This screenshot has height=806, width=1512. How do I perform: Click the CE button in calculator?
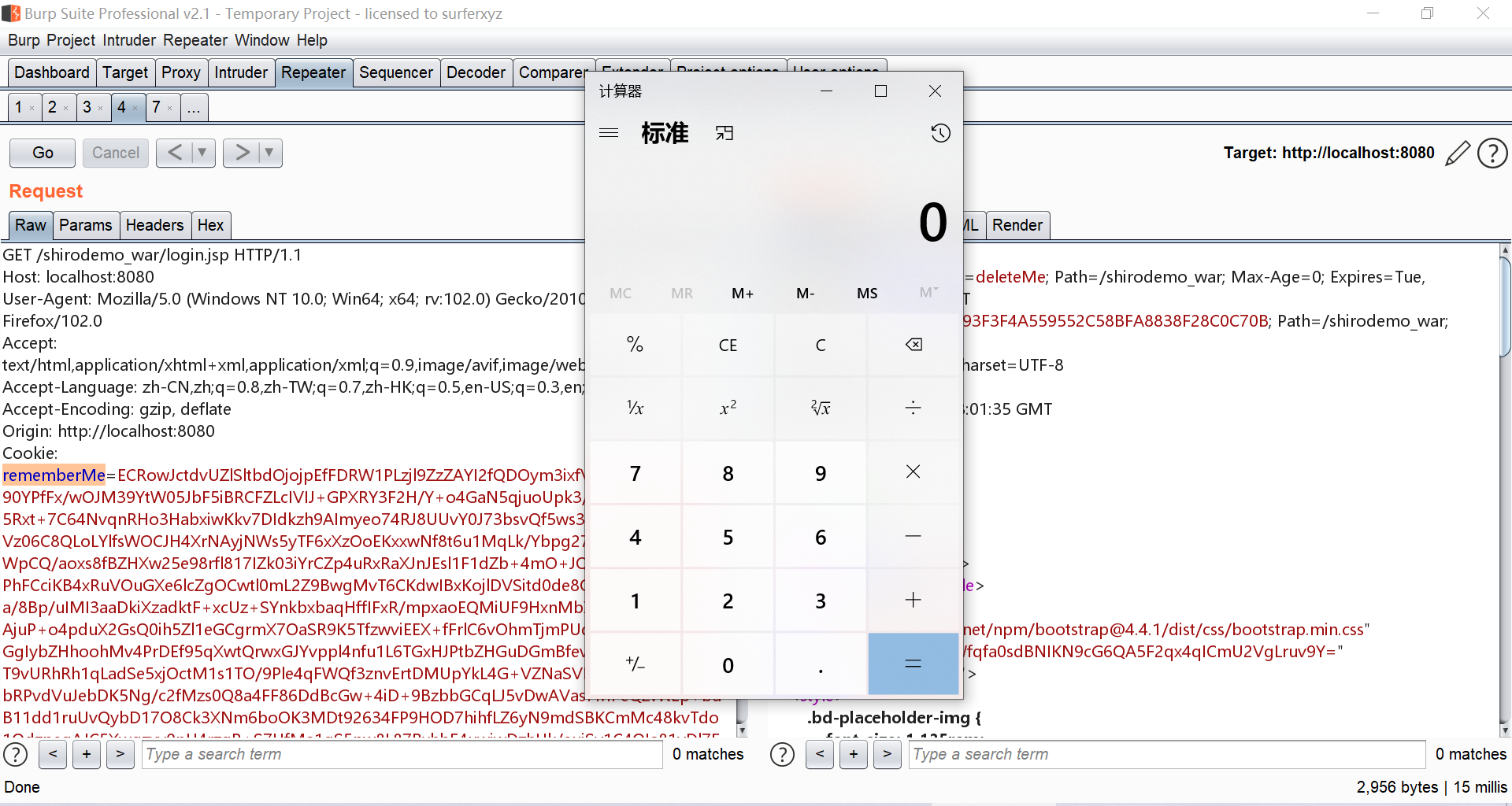coord(728,345)
